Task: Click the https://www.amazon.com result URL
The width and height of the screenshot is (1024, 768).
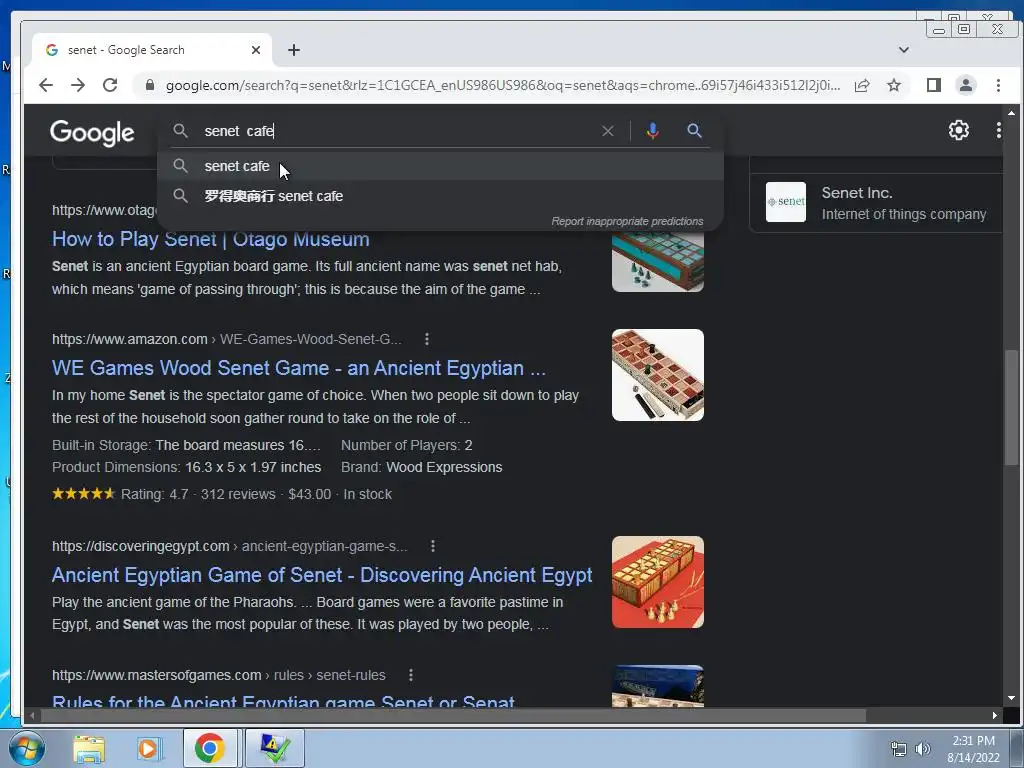Action: click(129, 340)
